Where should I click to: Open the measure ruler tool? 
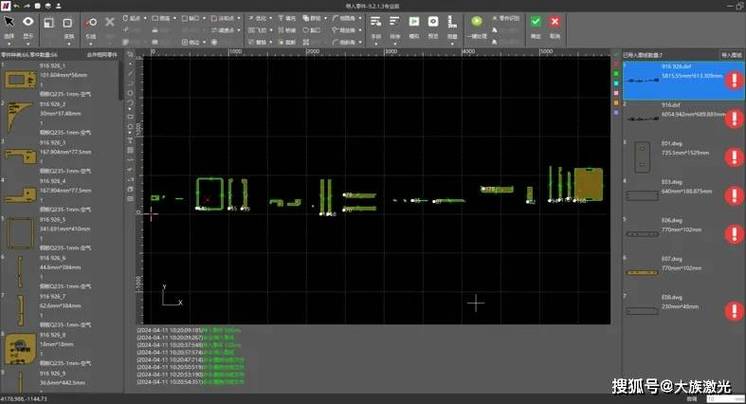pos(452,22)
